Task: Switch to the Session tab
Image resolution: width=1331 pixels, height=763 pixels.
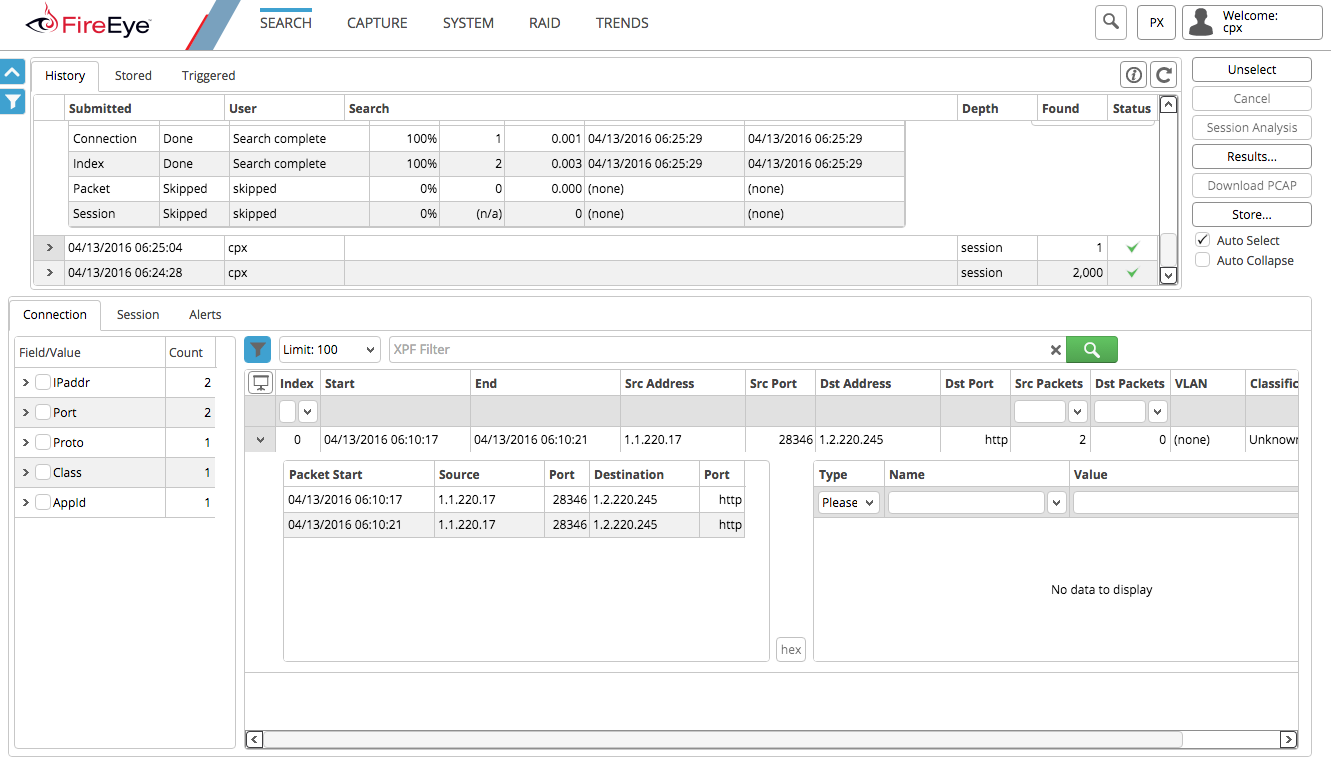Action: pos(138,314)
